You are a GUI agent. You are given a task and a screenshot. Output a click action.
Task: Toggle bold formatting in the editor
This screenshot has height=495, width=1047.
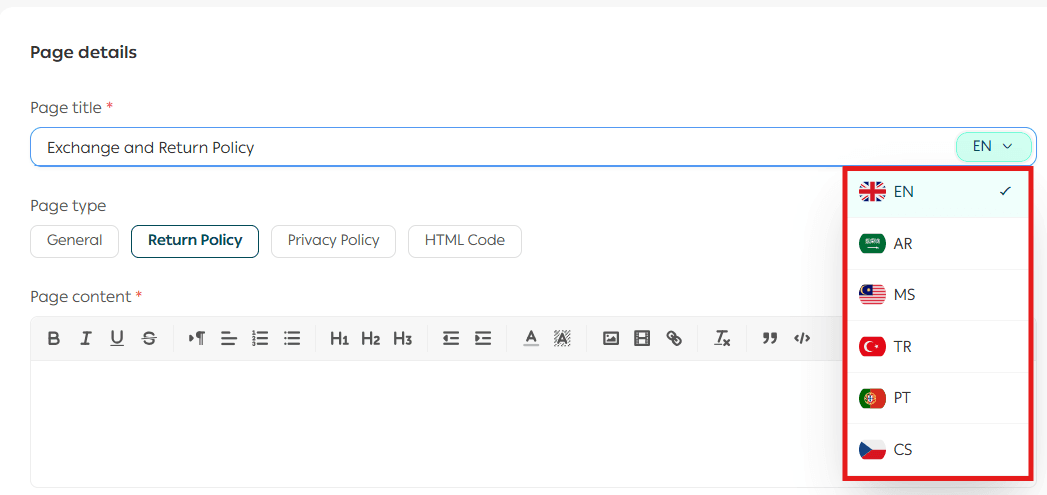(x=54, y=339)
